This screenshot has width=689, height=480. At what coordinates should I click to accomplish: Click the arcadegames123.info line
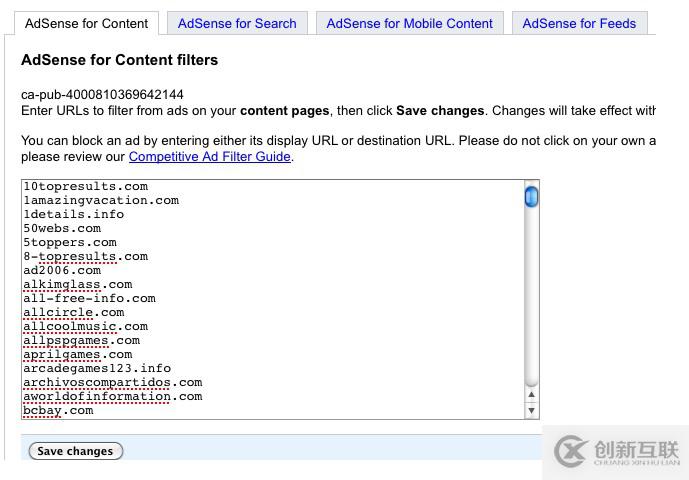coord(97,368)
